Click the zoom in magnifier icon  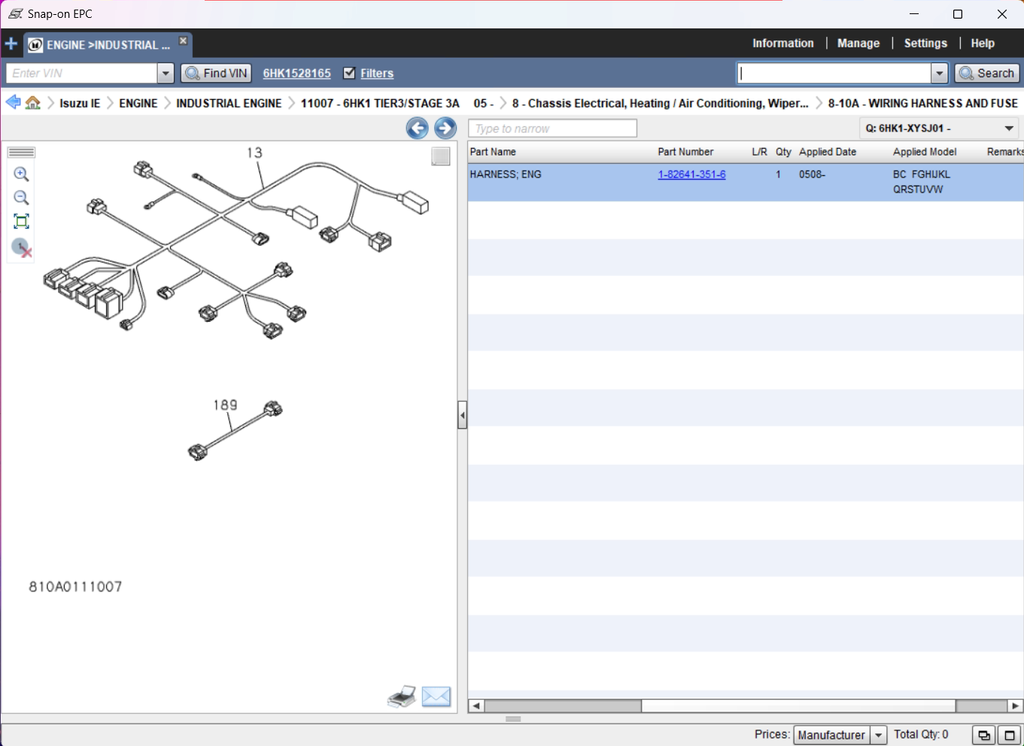(x=21, y=174)
